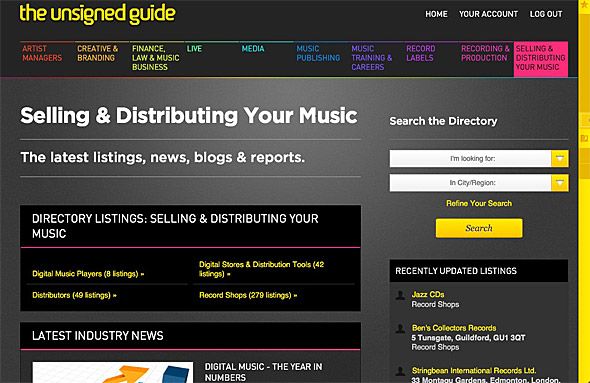This screenshot has width=590, height=383.
Task: Open Record Shops (279 listings) link
Action: point(248,295)
